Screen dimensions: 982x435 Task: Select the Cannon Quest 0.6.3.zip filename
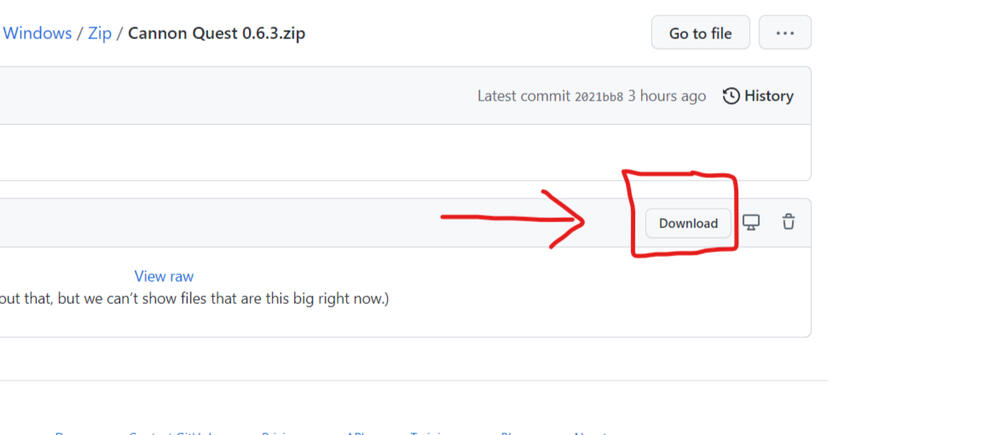point(217,33)
